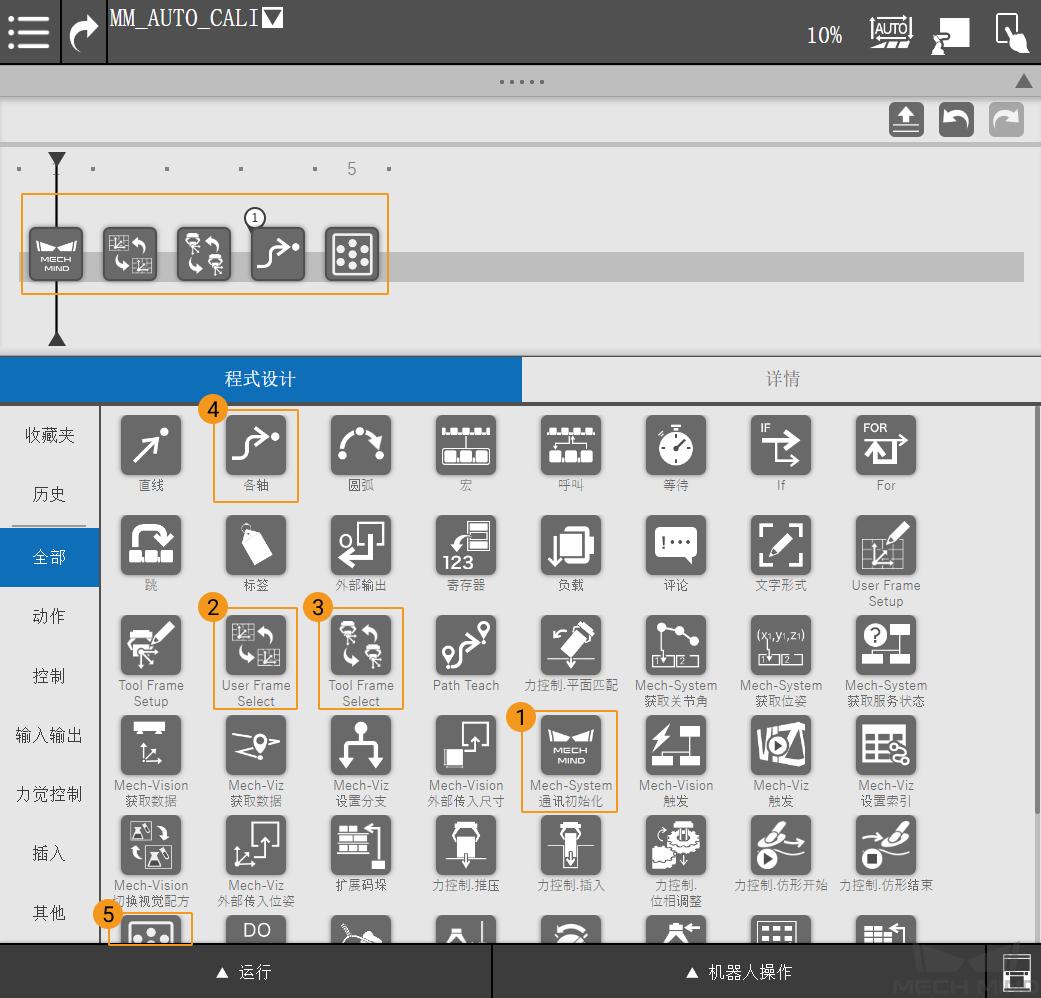
Task: Select the Mech-Vision 触发 icon
Action: [676, 745]
